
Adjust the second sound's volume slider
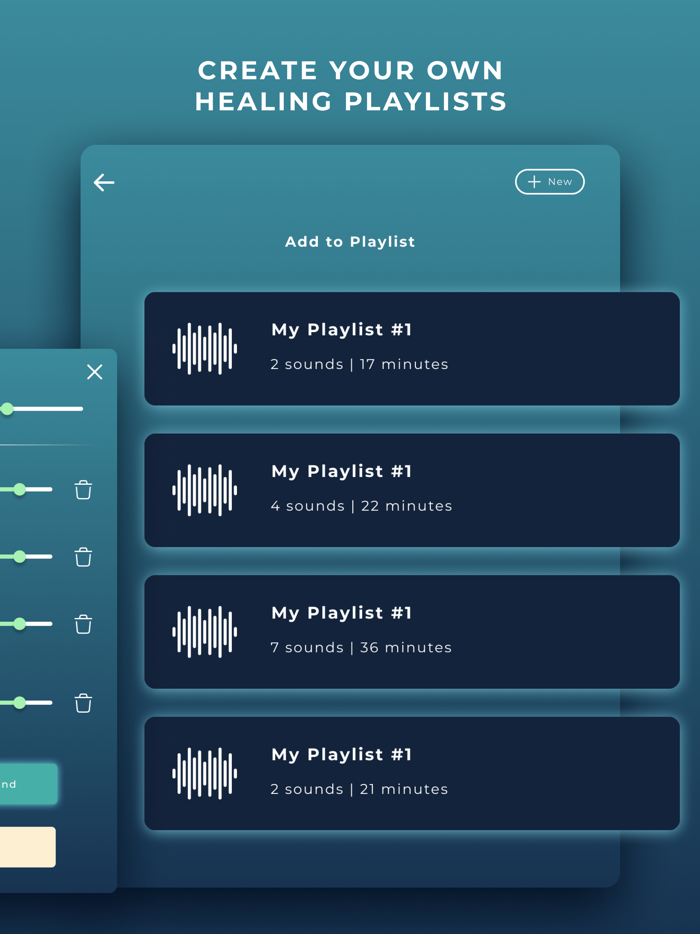26,556
